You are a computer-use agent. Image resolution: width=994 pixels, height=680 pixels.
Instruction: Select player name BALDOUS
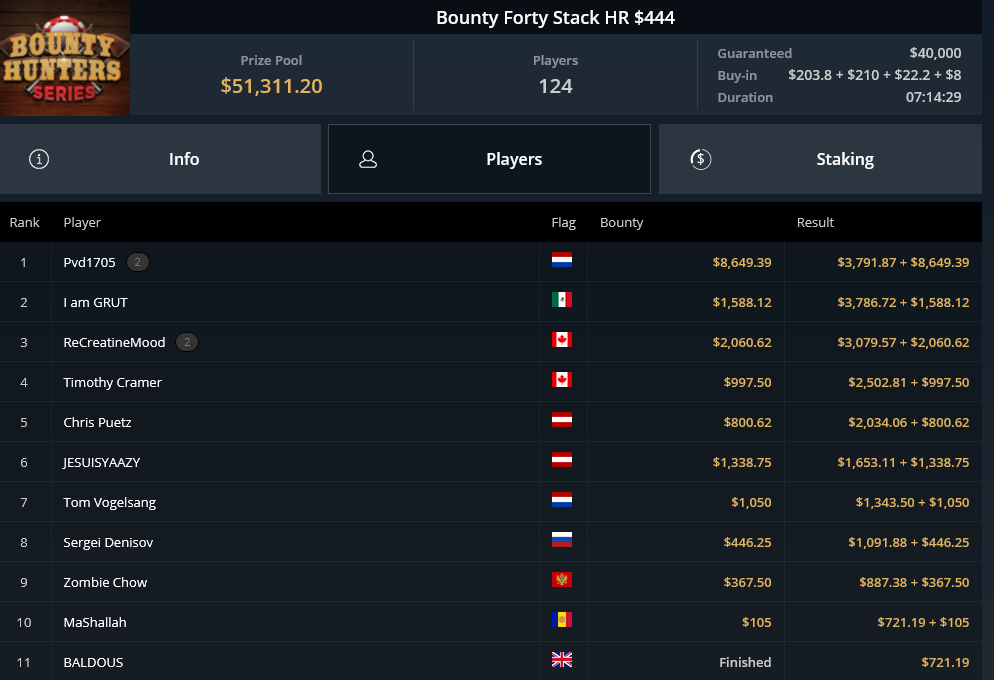pyautogui.click(x=93, y=662)
